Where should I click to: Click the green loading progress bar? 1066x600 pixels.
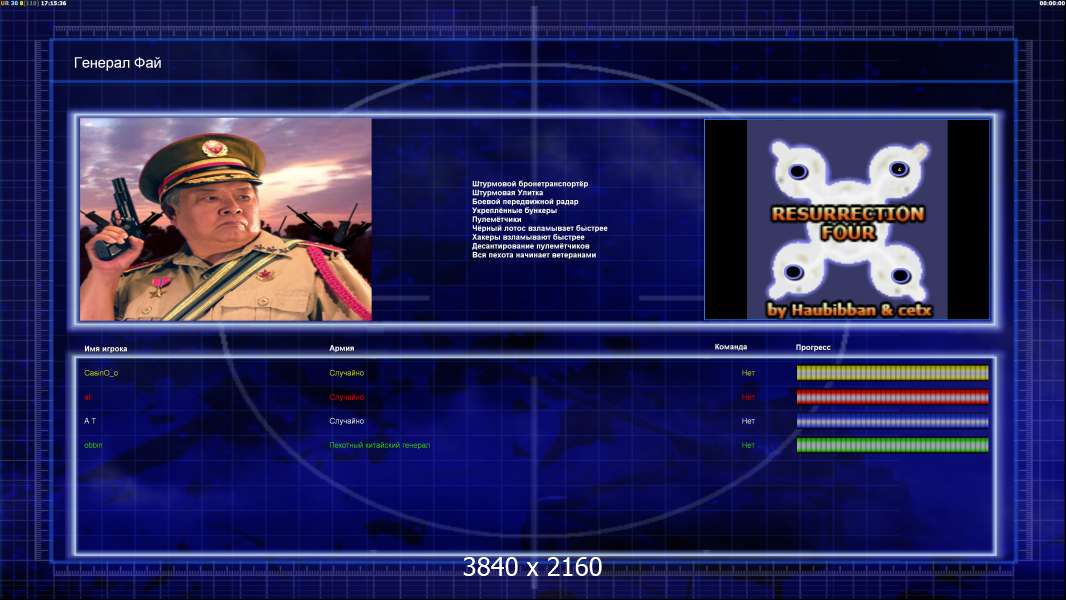(892, 445)
